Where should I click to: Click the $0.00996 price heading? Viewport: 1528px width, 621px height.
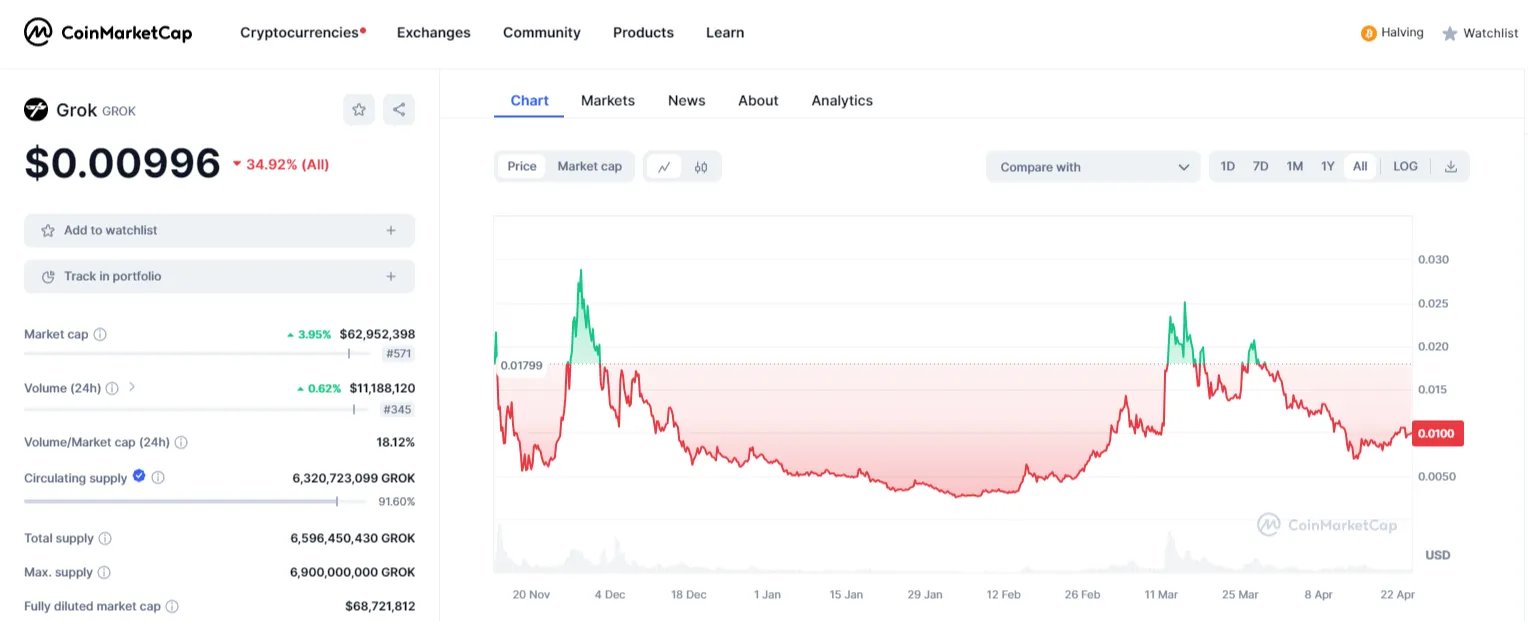tap(122, 163)
